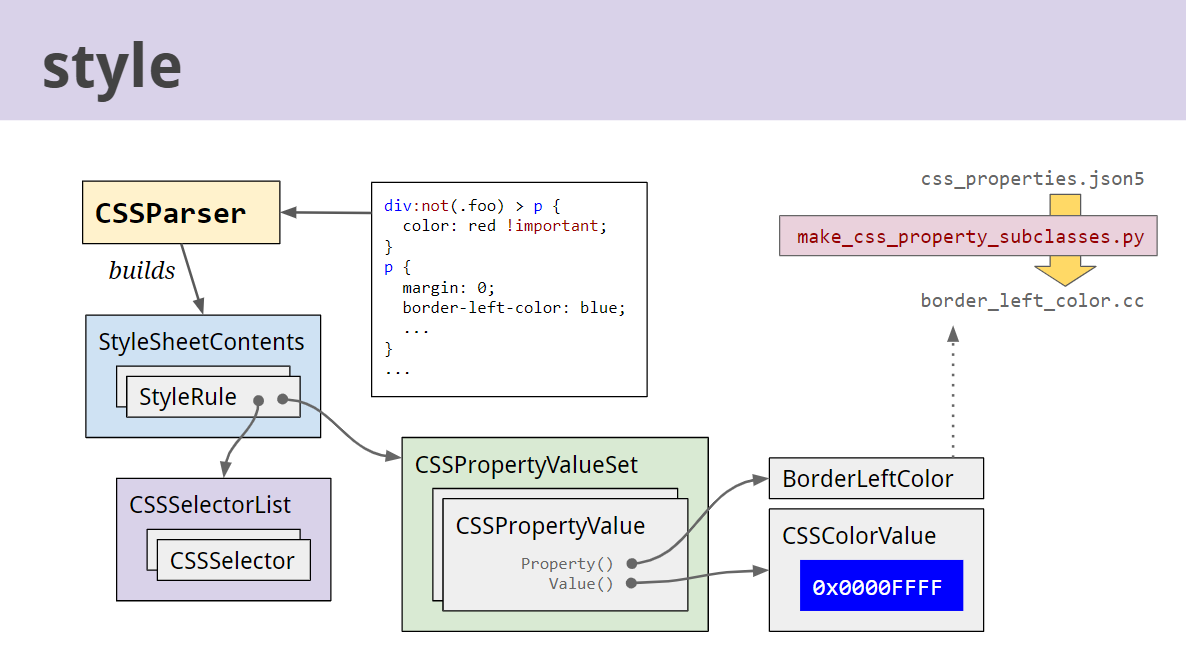Click the CSSPropertyValue label
The image size is (1186, 655).
pyautogui.click(x=550, y=526)
